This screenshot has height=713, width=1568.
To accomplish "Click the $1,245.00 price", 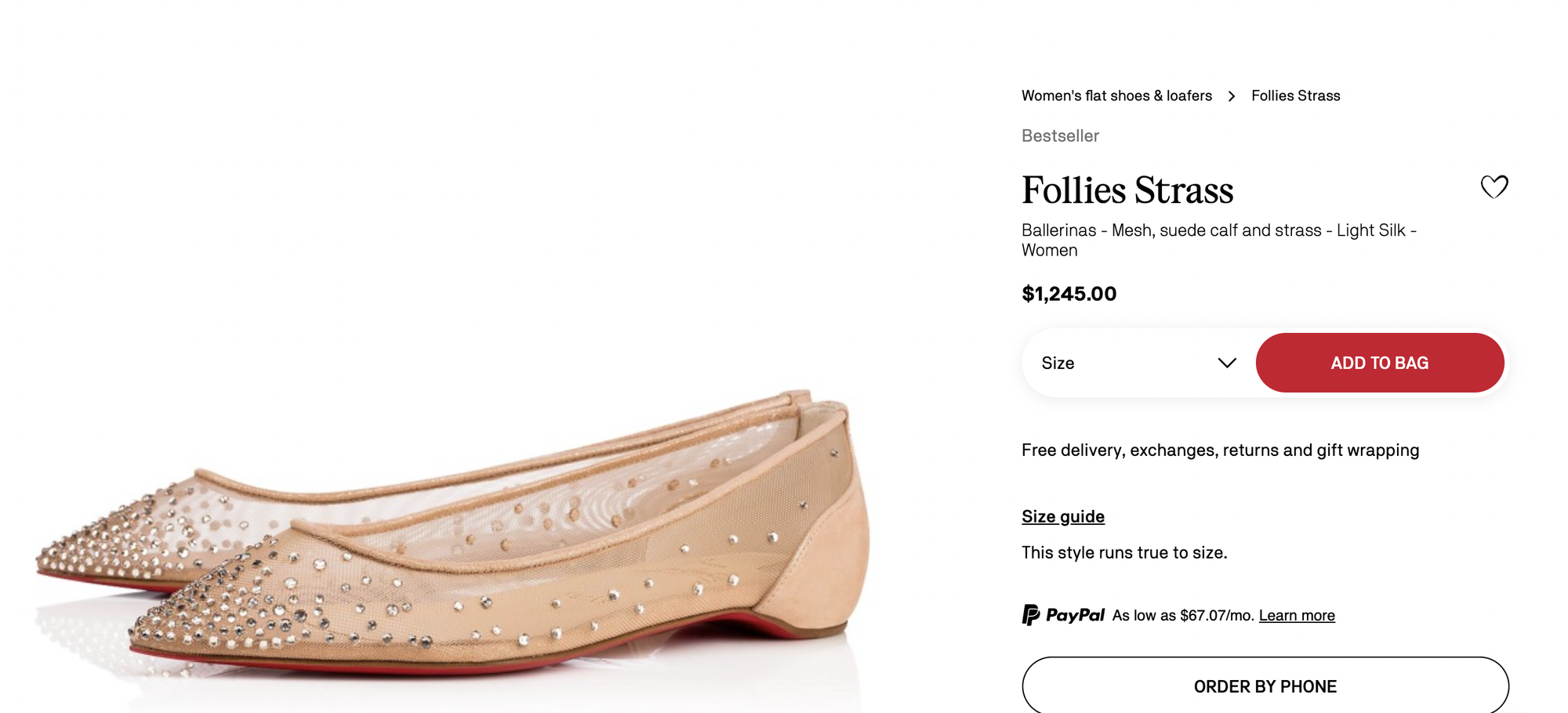I will pos(1069,294).
